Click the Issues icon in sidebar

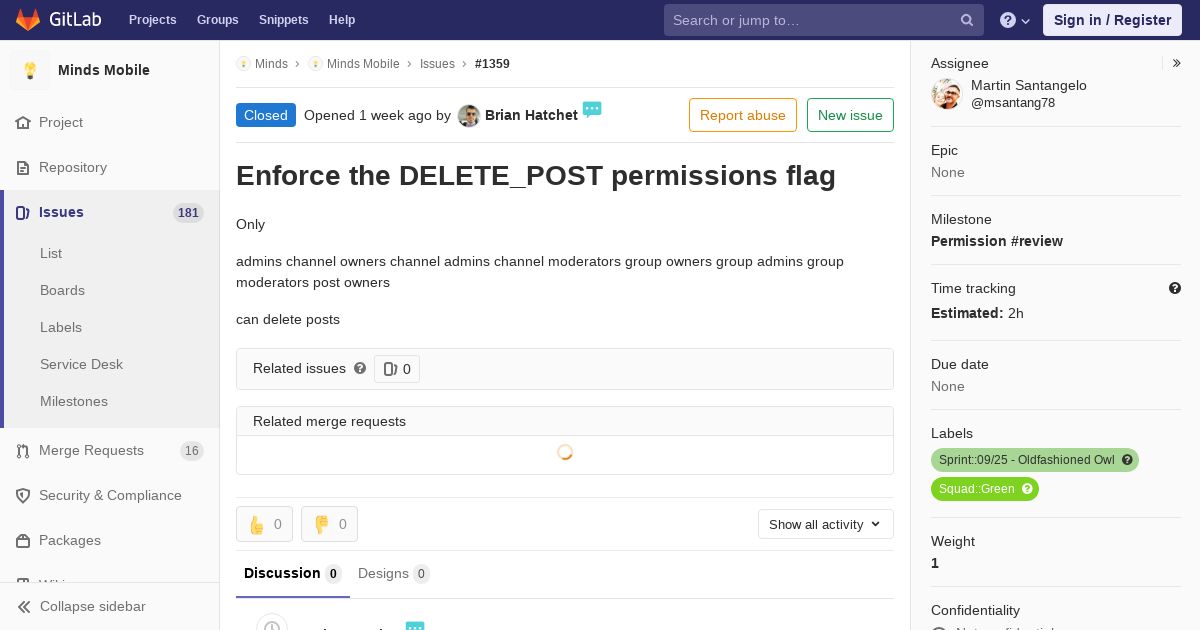pyautogui.click(x=23, y=213)
